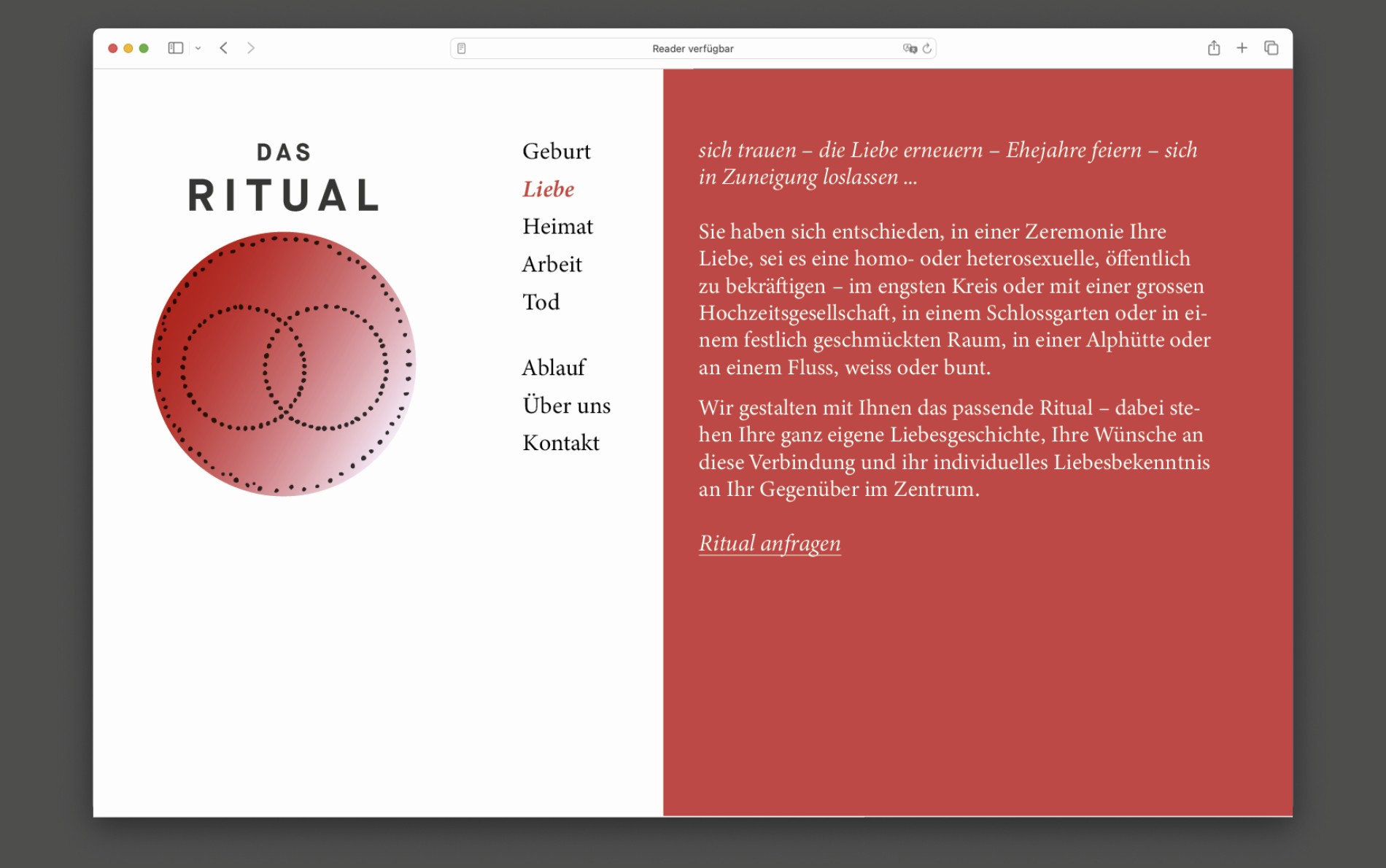Open the Ablauf page
Image resolution: width=1386 pixels, height=868 pixels.
point(553,368)
